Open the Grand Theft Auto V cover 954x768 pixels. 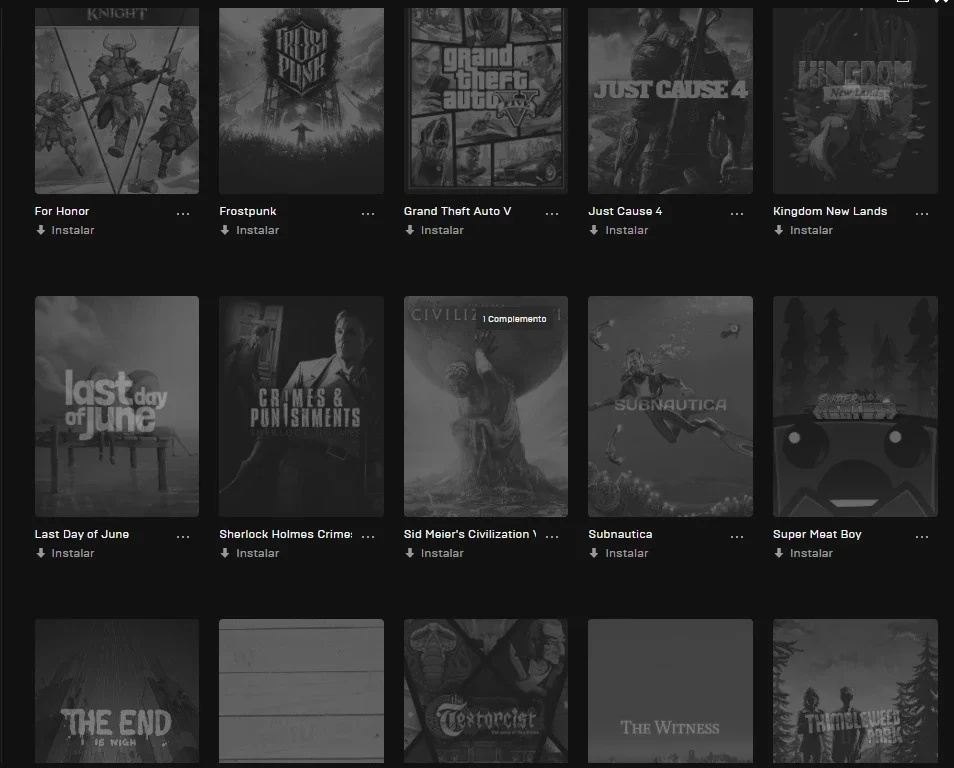tap(486, 100)
